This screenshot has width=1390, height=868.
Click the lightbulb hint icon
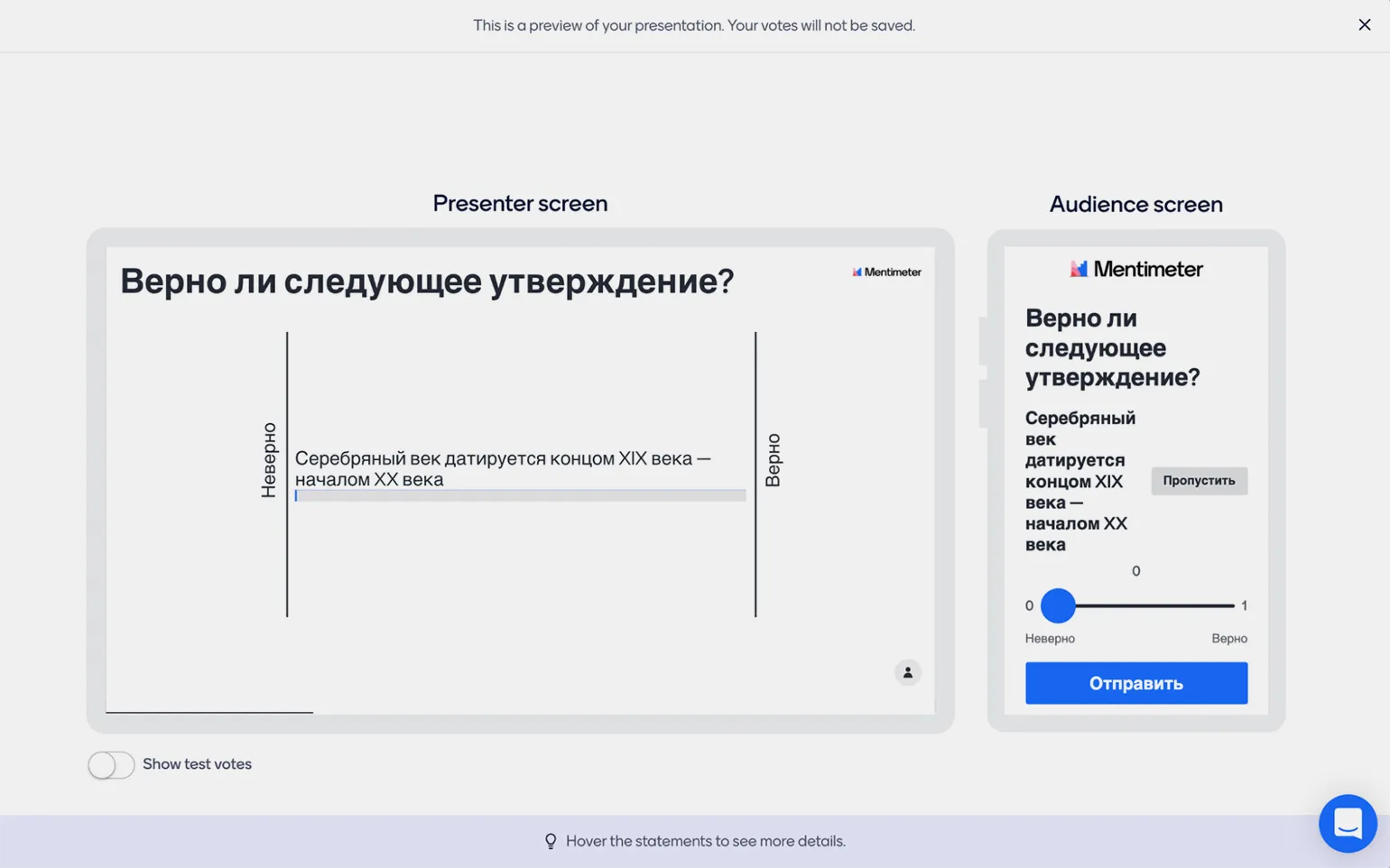coord(551,841)
